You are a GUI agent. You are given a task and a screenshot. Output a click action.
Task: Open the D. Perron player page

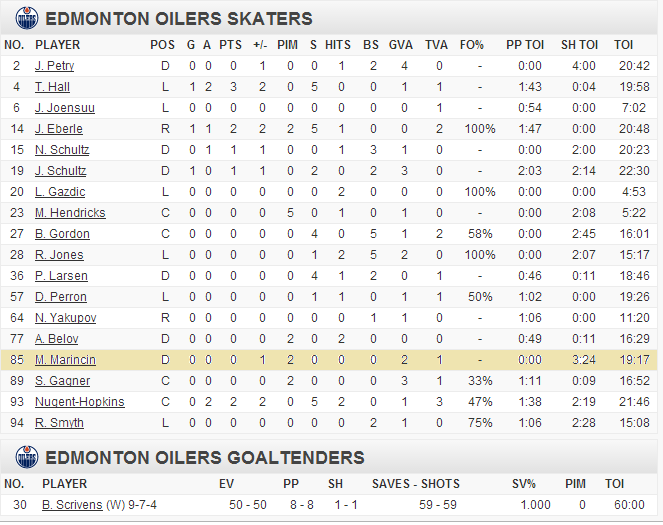click(61, 297)
